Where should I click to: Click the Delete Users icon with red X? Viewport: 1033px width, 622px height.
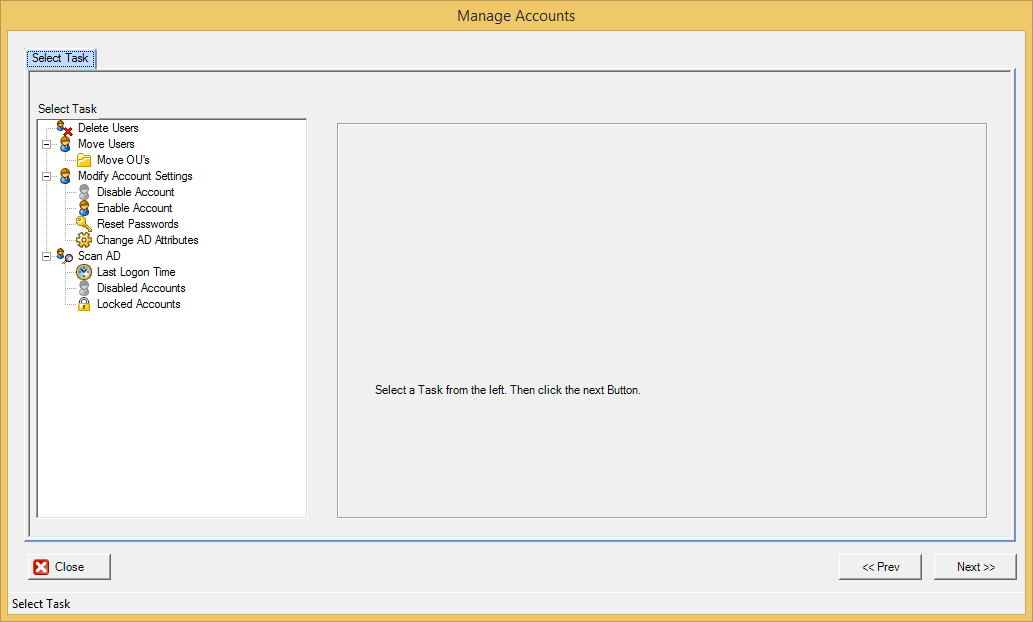click(x=65, y=128)
